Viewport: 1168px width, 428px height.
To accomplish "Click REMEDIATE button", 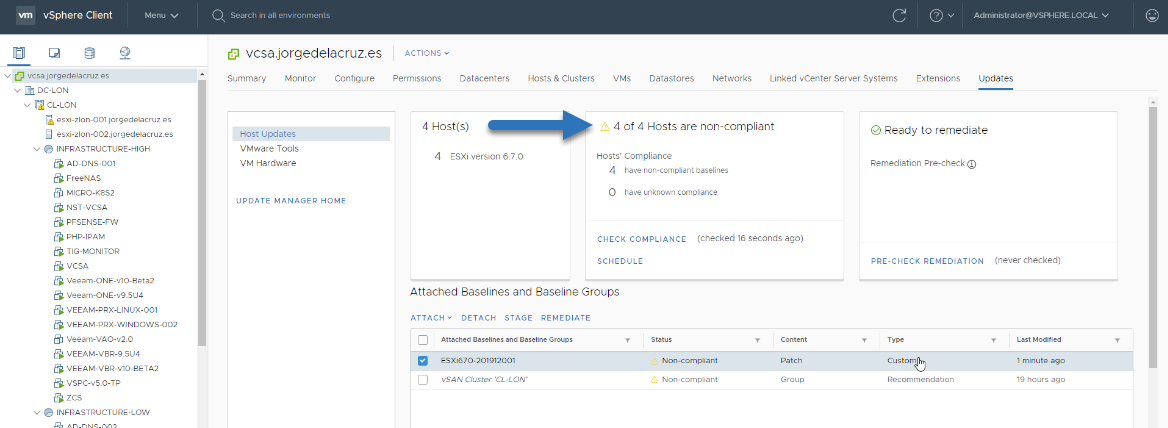I will coord(565,318).
